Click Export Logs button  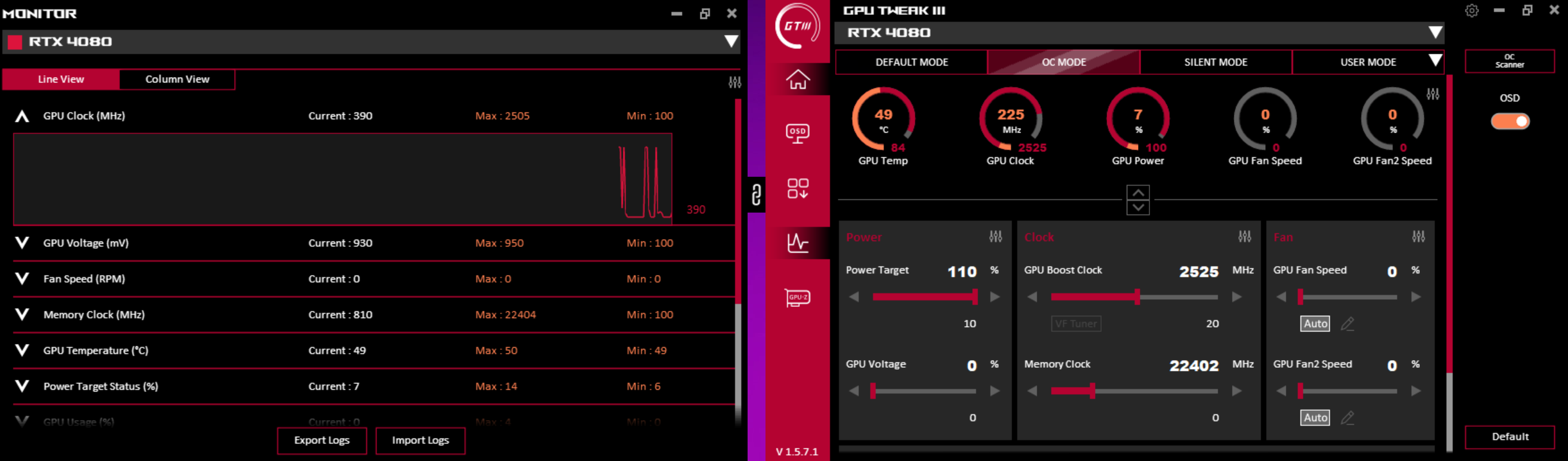pyautogui.click(x=322, y=440)
